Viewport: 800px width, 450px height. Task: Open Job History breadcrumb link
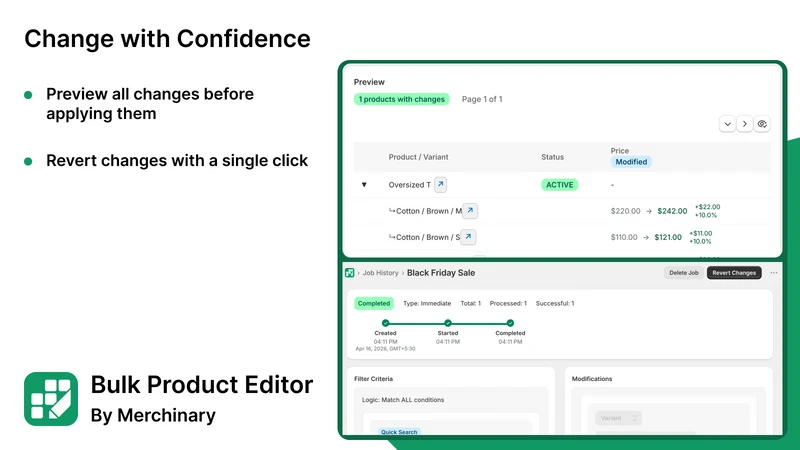coord(381,273)
